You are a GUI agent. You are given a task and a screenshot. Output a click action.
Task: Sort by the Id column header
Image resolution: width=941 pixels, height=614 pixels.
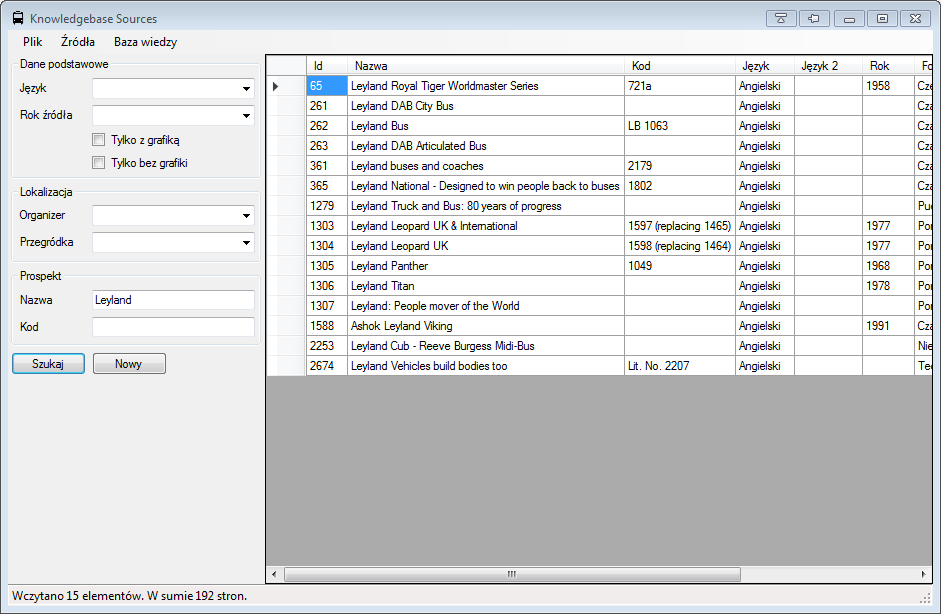[327, 65]
